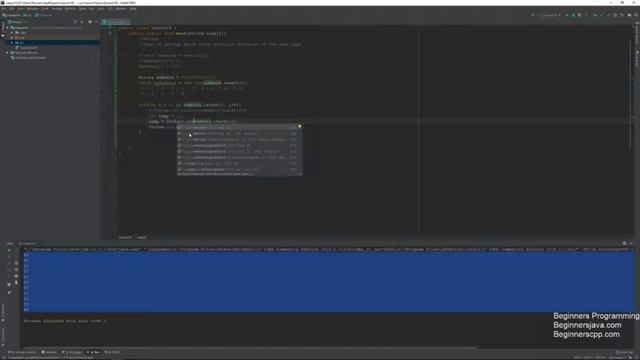Click the Build project hammer icon
The width and height of the screenshot is (640, 360).
click(x=532, y=15)
